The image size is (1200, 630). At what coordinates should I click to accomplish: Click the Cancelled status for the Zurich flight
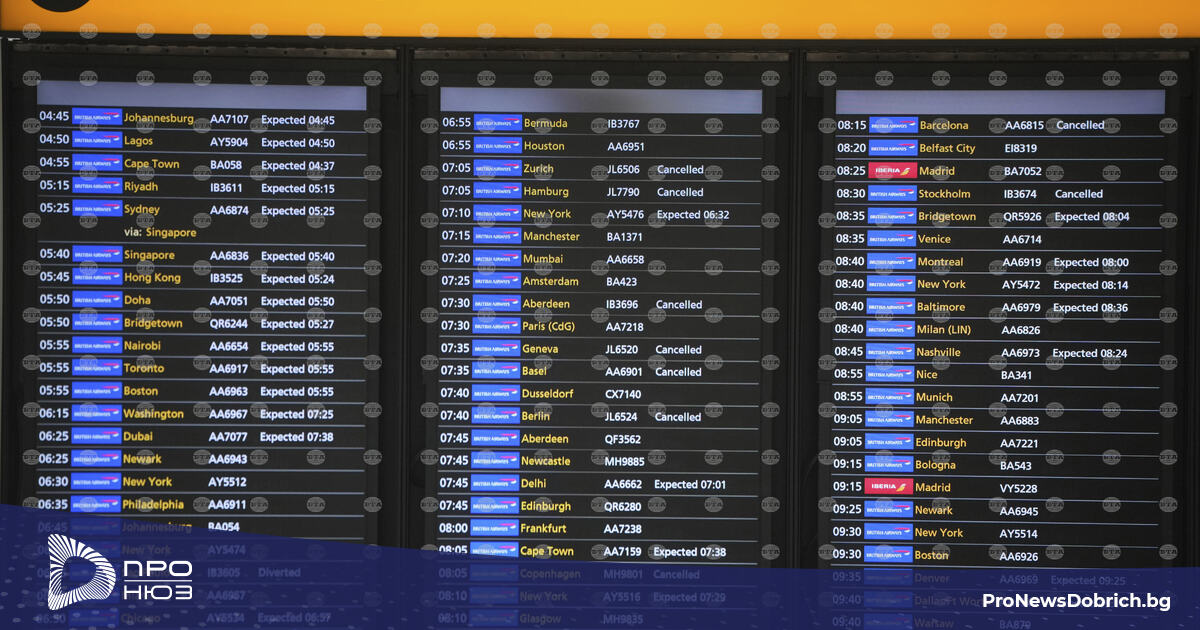click(x=680, y=170)
